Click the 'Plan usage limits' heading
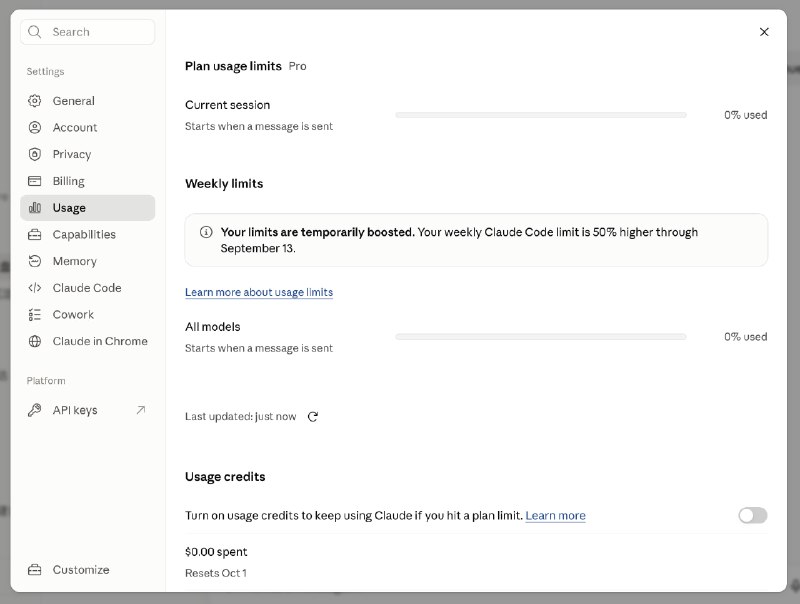800x604 pixels. point(233,66)
